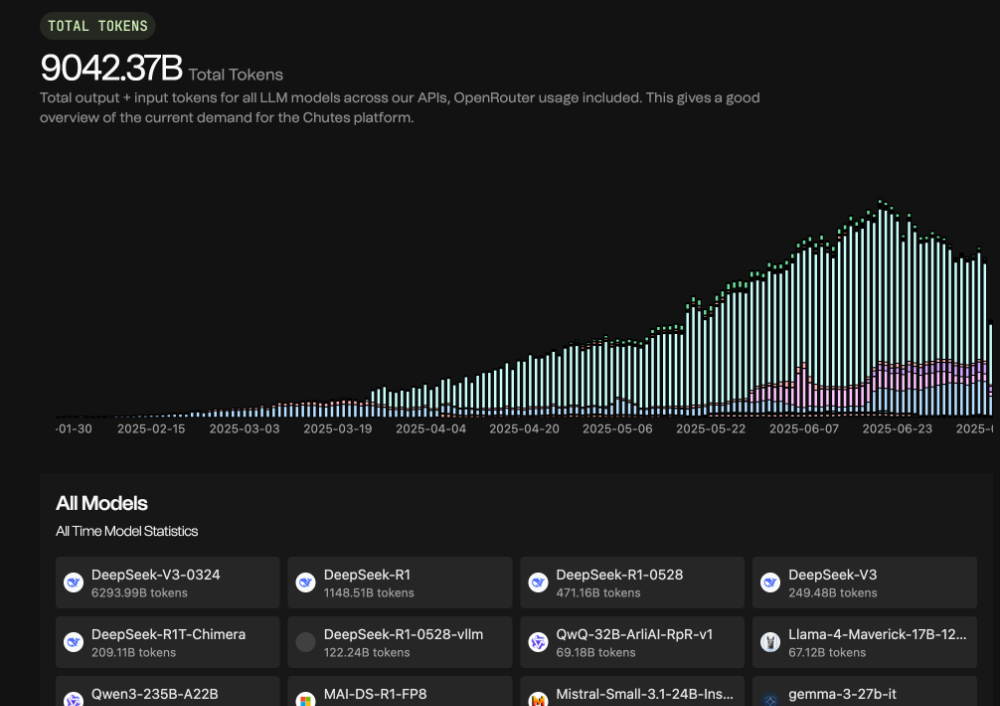
Task: Click the 2025-04-04 date axis label
Action: point(431,429)
